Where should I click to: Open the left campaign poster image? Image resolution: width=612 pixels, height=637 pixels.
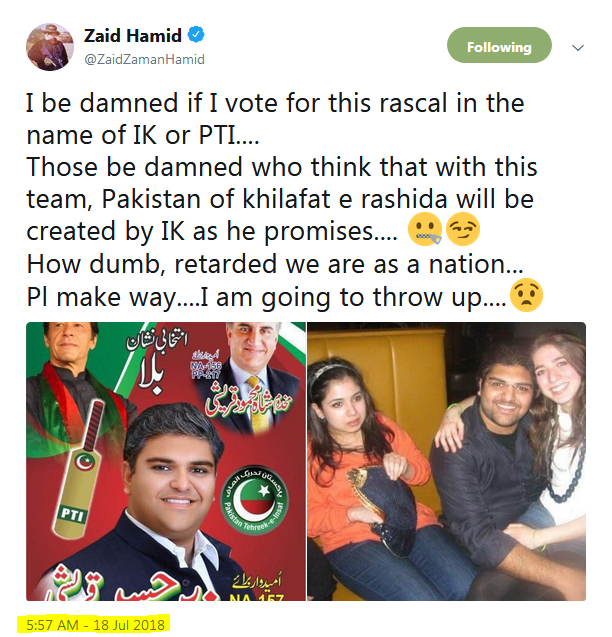point(166,461)
